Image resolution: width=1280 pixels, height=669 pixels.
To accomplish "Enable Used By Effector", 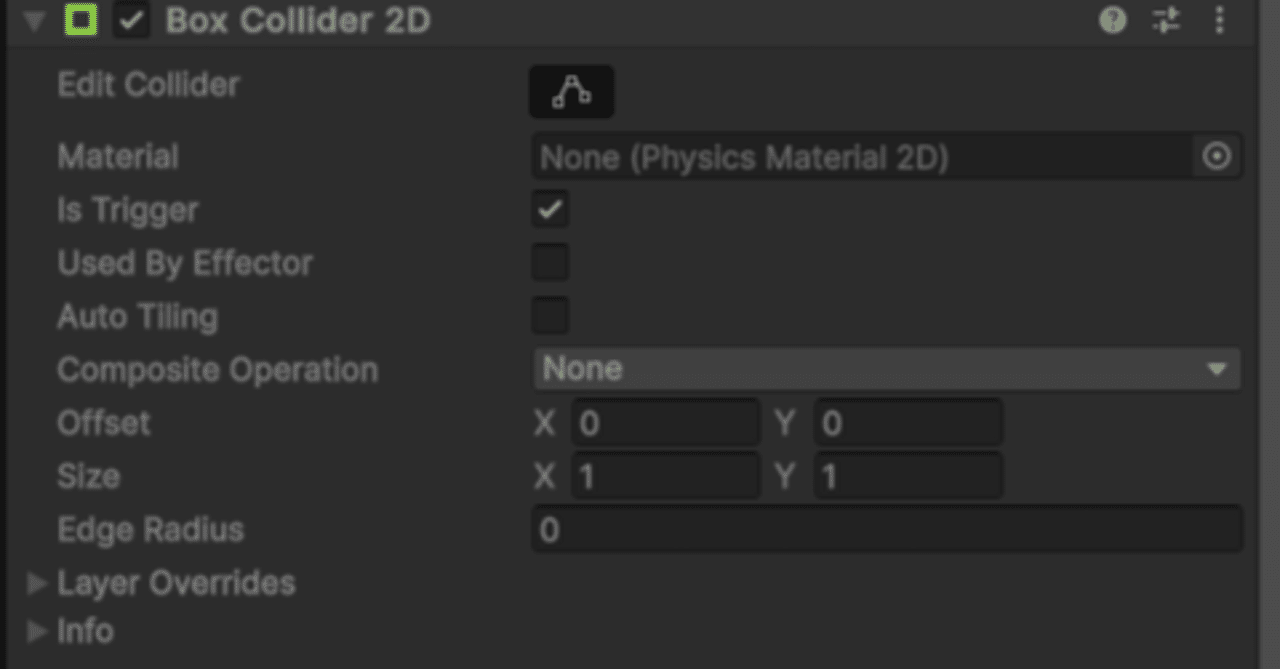I will pyautogui.click(x=550, y=262).
